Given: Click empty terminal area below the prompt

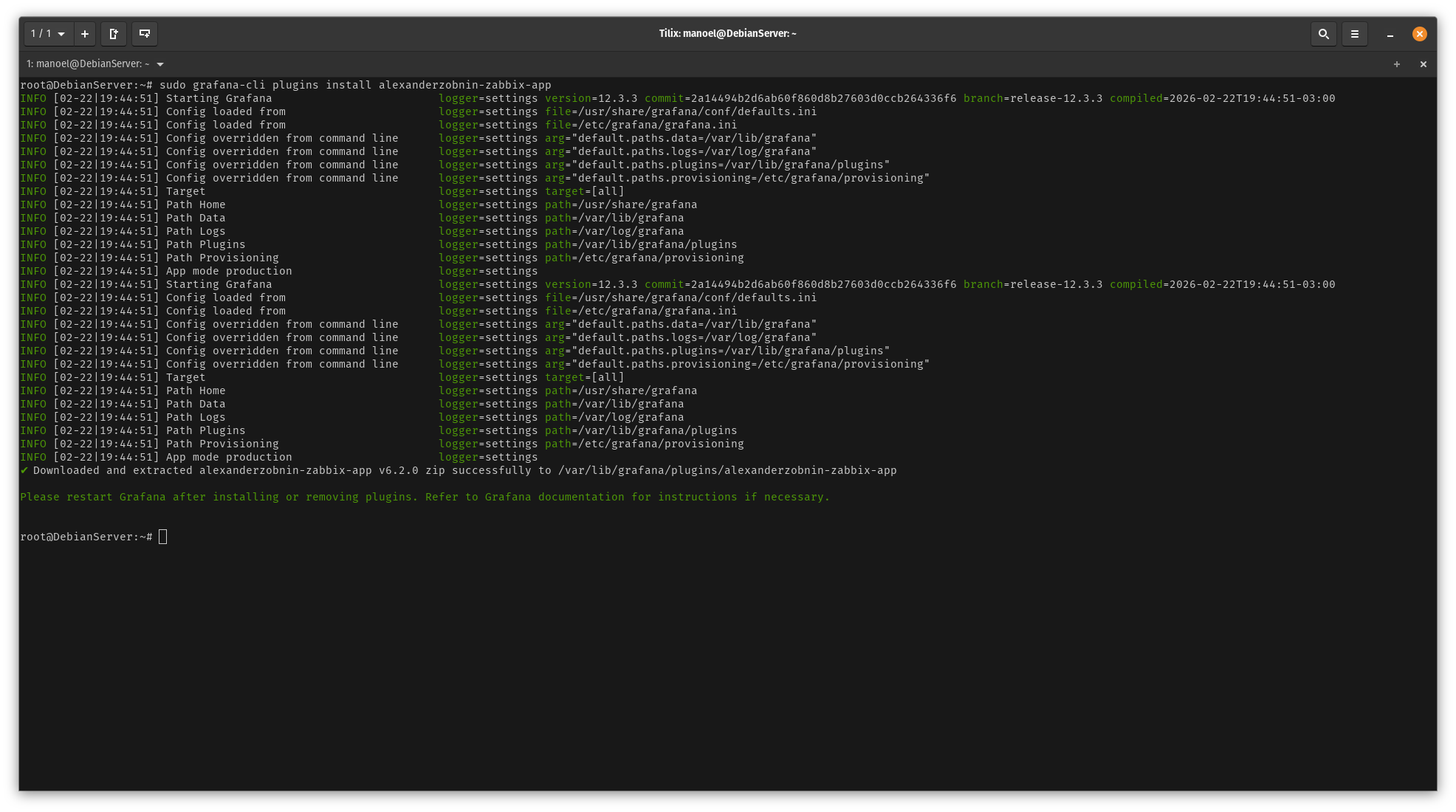Looking at the screenshot, I should tap(727, 664).
